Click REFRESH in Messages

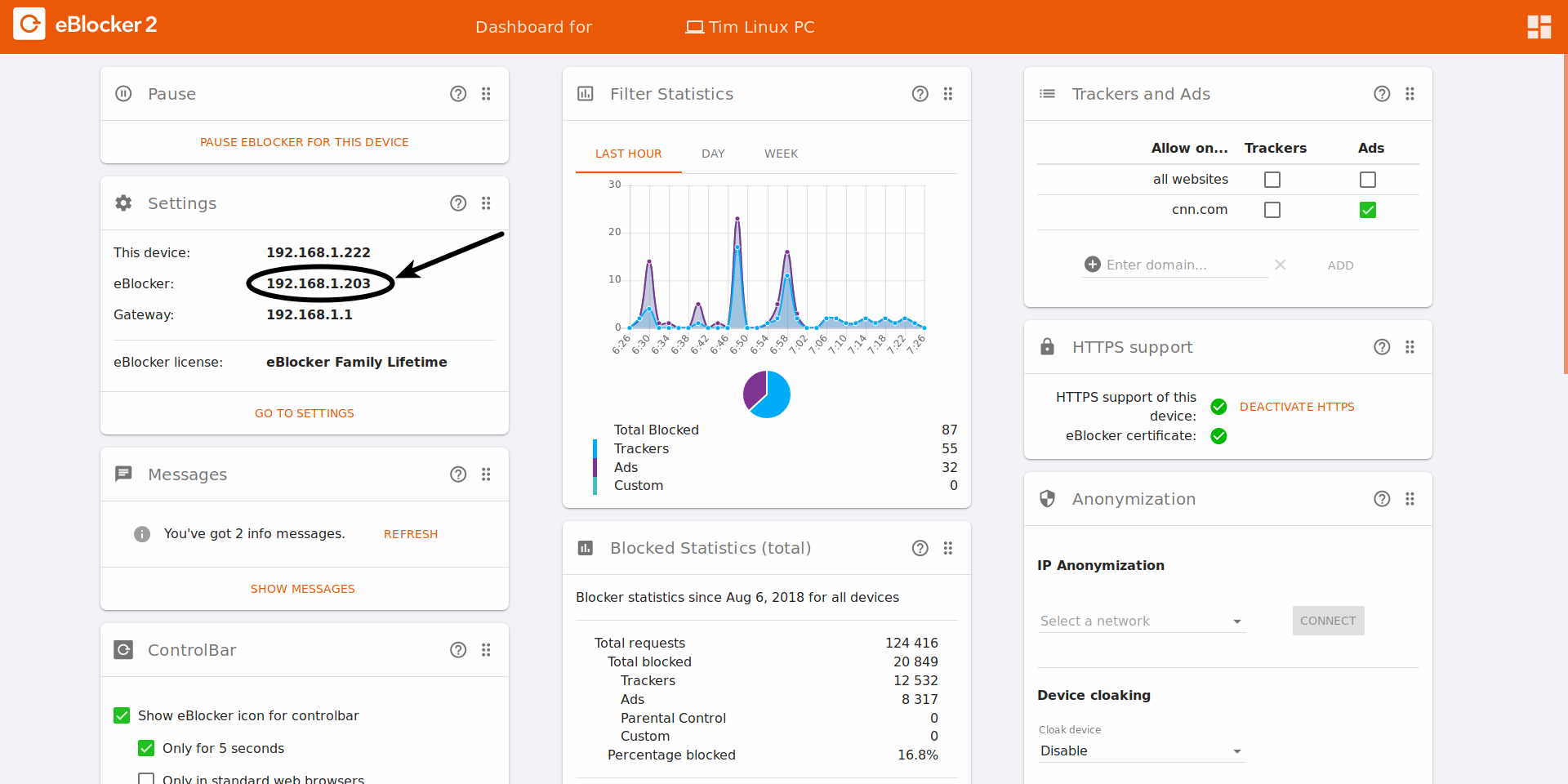pos(411,534)
